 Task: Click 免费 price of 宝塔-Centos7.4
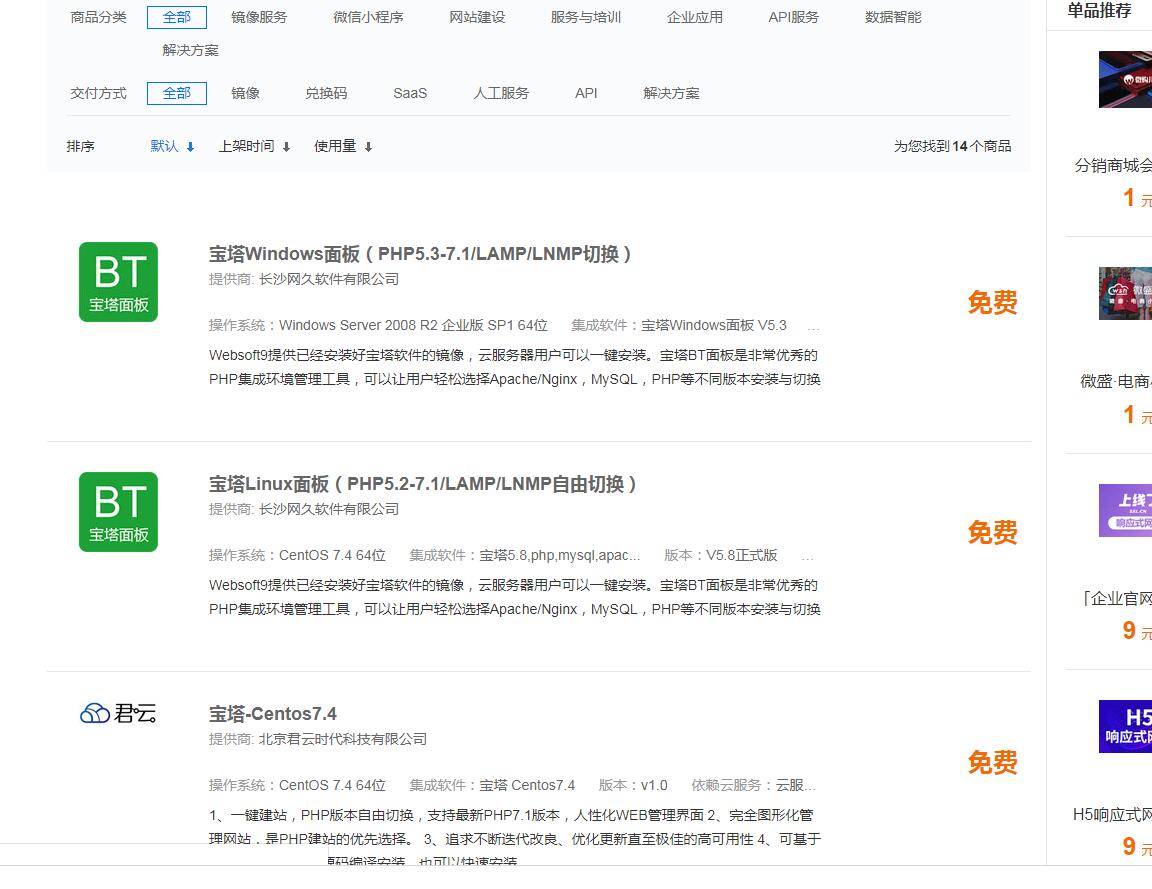point(993,763)
